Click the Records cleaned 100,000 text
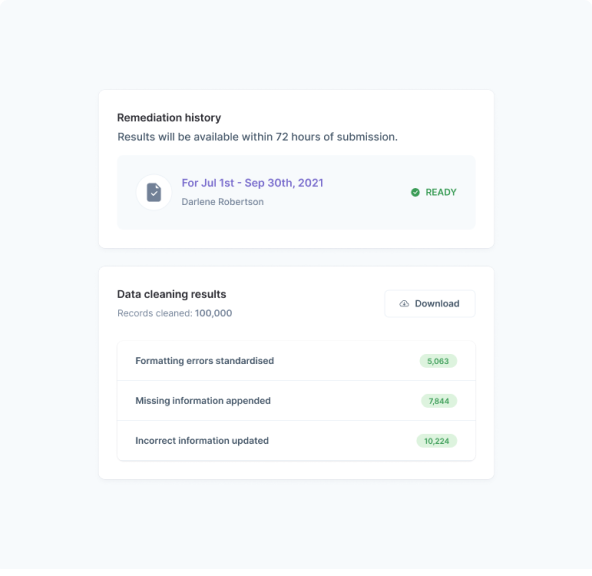Screen dimensions: 592x576 [174, 313]
